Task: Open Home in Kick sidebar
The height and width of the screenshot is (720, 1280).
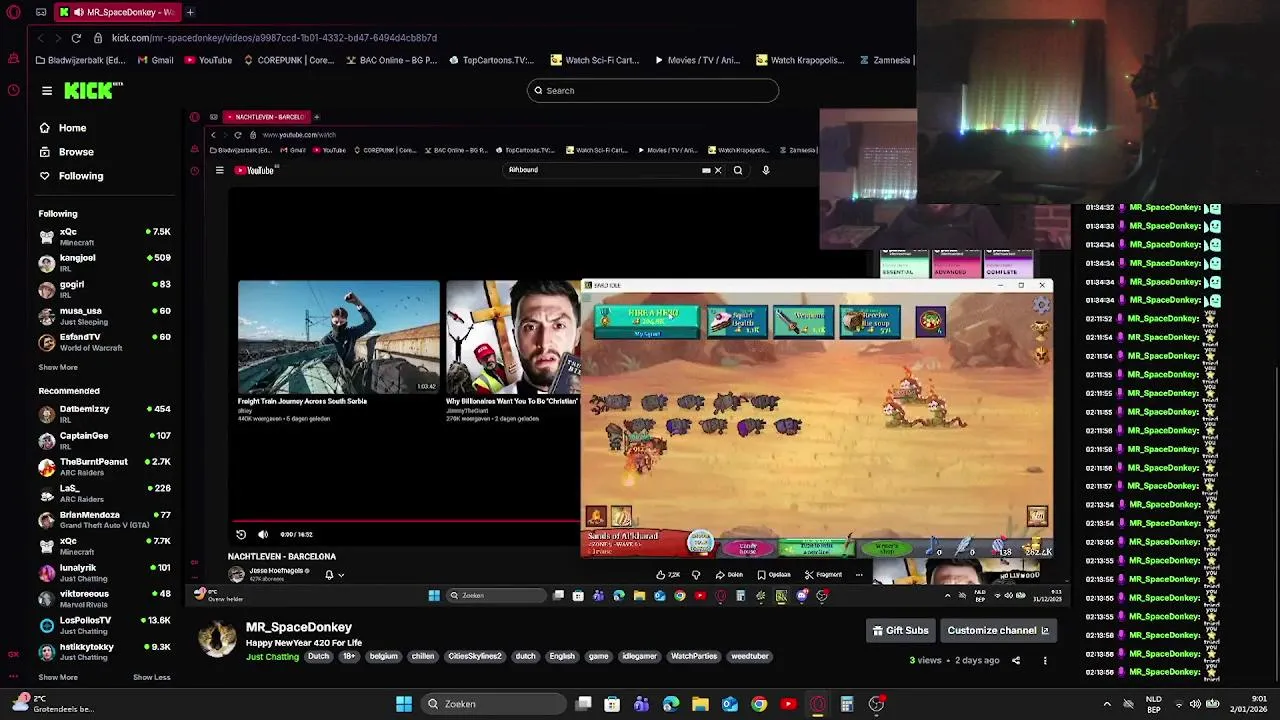Action: pyautogui.click(x=63, y=128)
